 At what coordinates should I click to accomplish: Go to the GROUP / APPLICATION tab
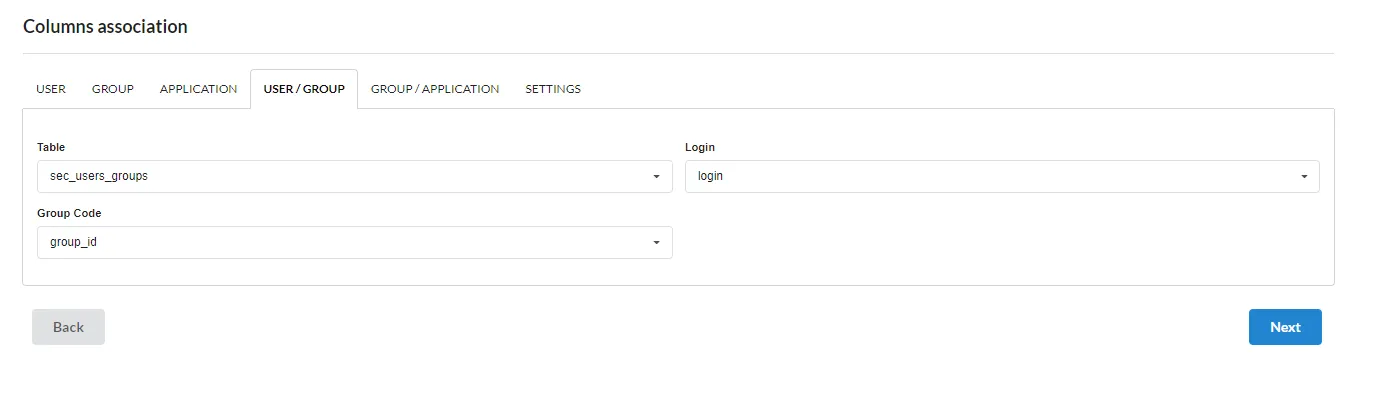[435, 89]
